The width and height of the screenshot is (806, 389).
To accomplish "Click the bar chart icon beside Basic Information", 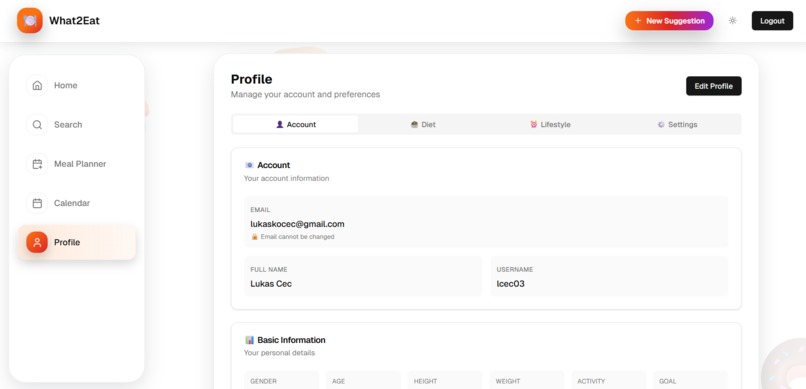I will (x=249, y=340).
